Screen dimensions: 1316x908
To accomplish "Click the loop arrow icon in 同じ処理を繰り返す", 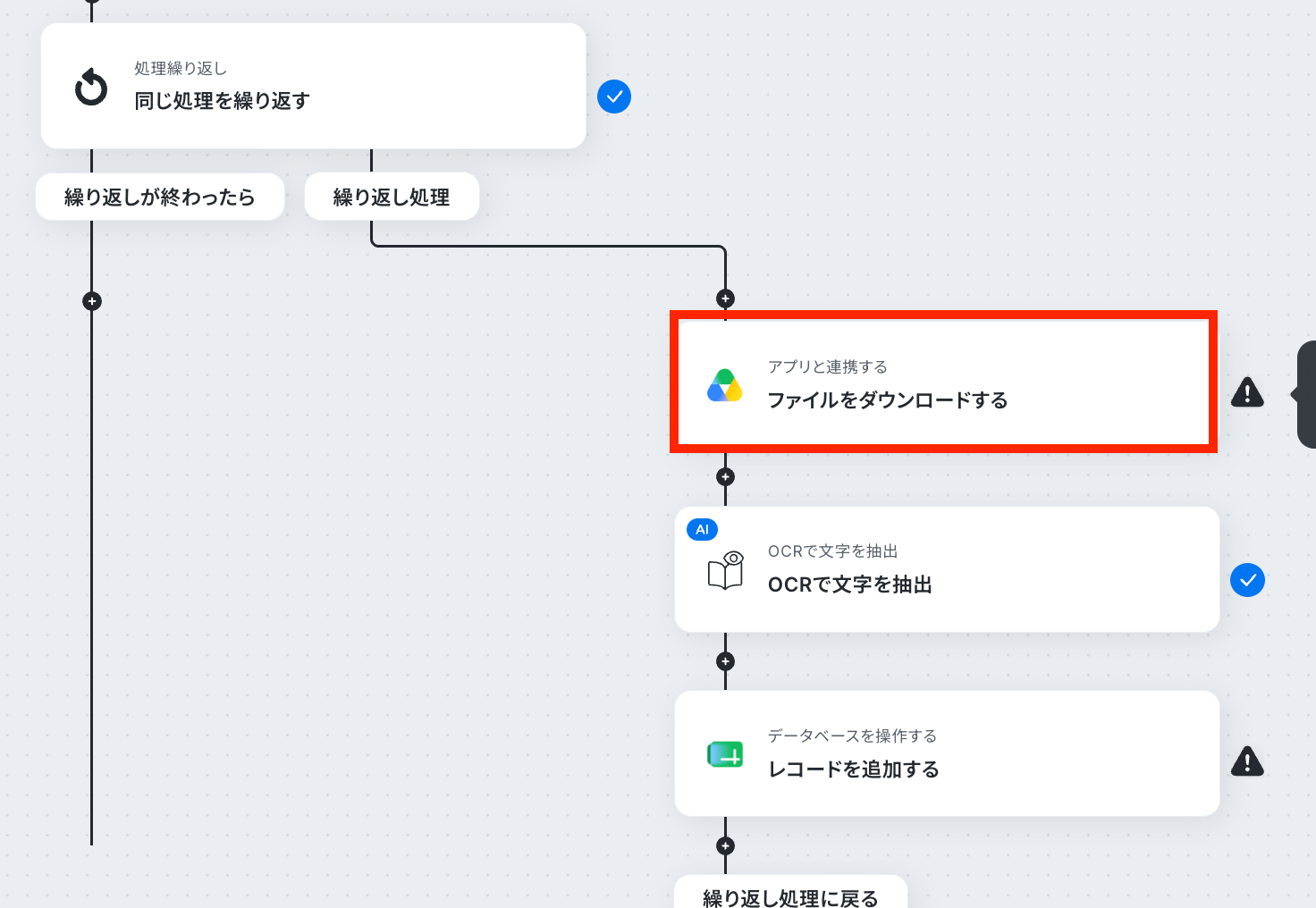I will [x=91, y=87].
